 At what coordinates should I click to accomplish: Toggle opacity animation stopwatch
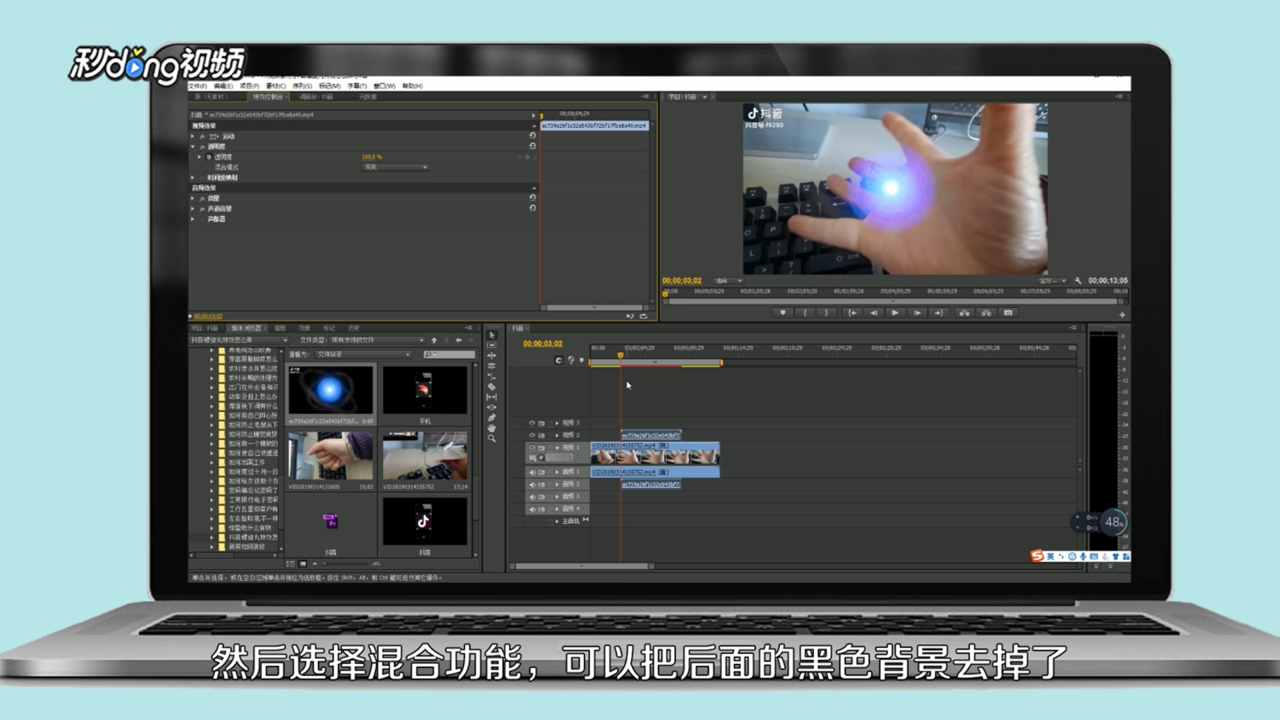coord(209,157)
